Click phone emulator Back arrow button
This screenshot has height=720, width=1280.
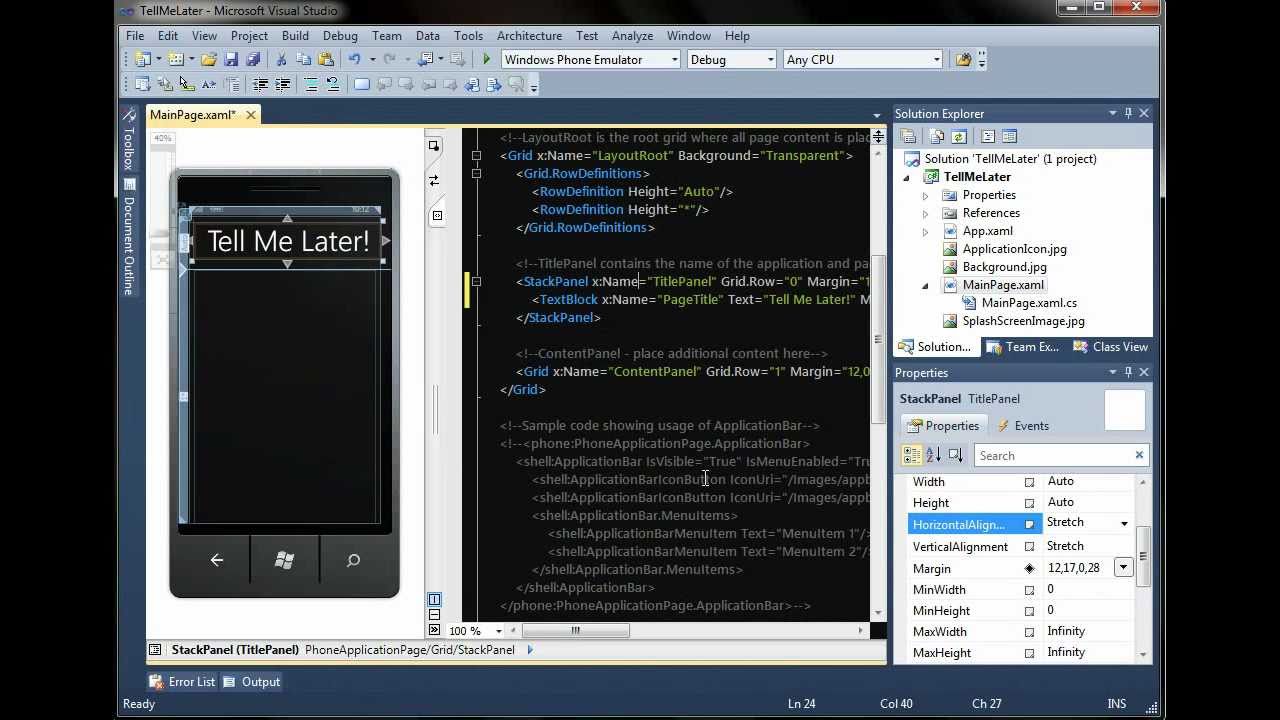click(216, 560)
